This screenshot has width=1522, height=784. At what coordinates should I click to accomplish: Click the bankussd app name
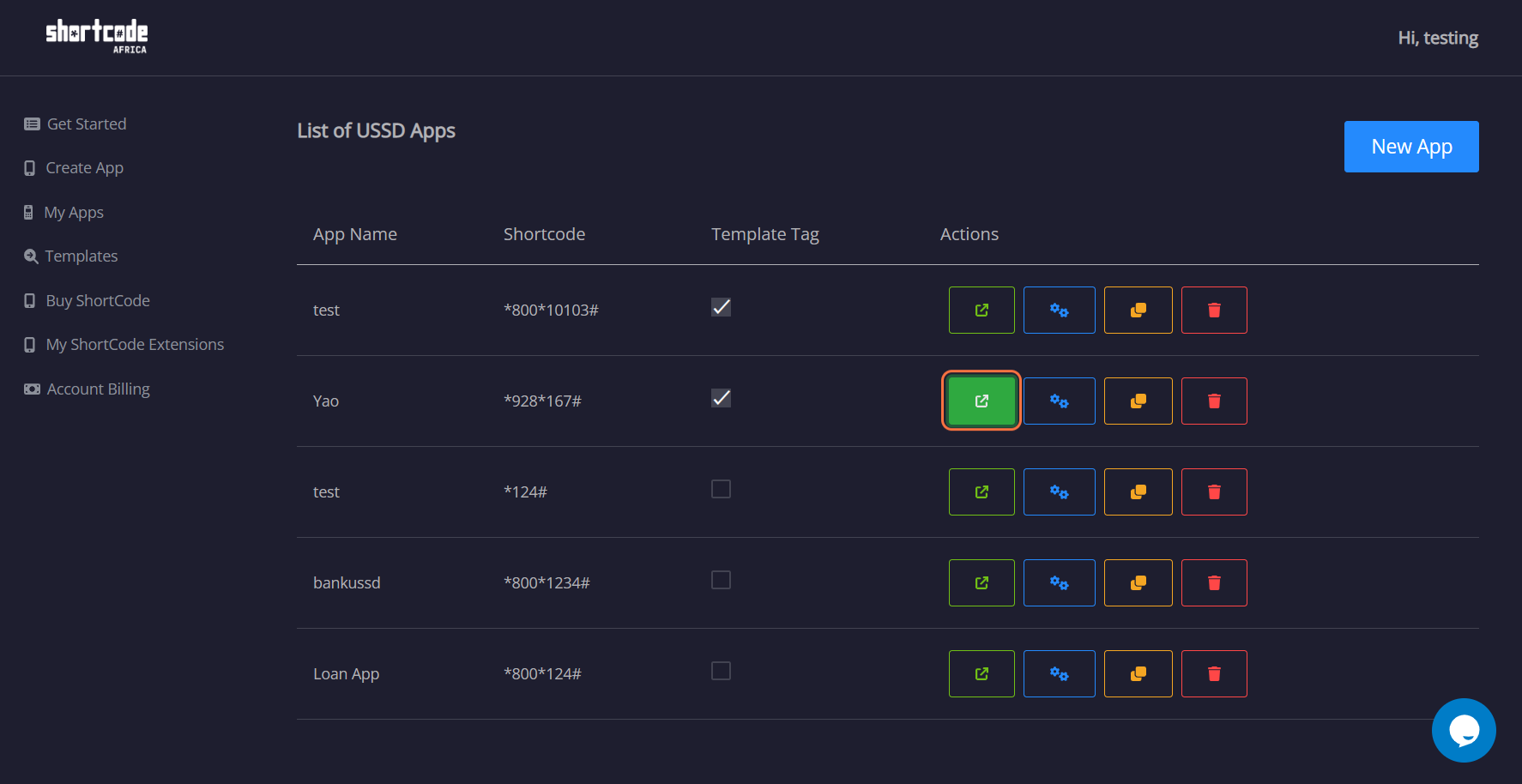[347, 582]
